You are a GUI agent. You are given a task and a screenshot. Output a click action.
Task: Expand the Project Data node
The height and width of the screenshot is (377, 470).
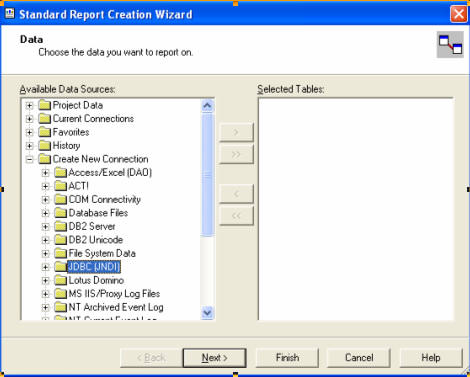click(x=29, y=105)
